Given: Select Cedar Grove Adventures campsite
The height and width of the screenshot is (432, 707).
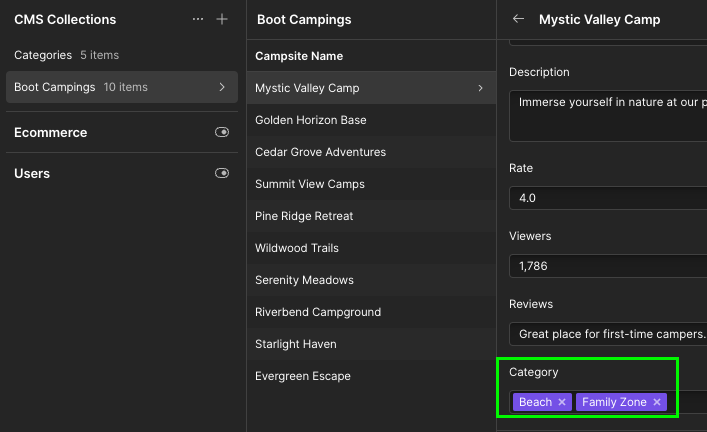Looking at the screenshot, I should (x=320, y=152).
